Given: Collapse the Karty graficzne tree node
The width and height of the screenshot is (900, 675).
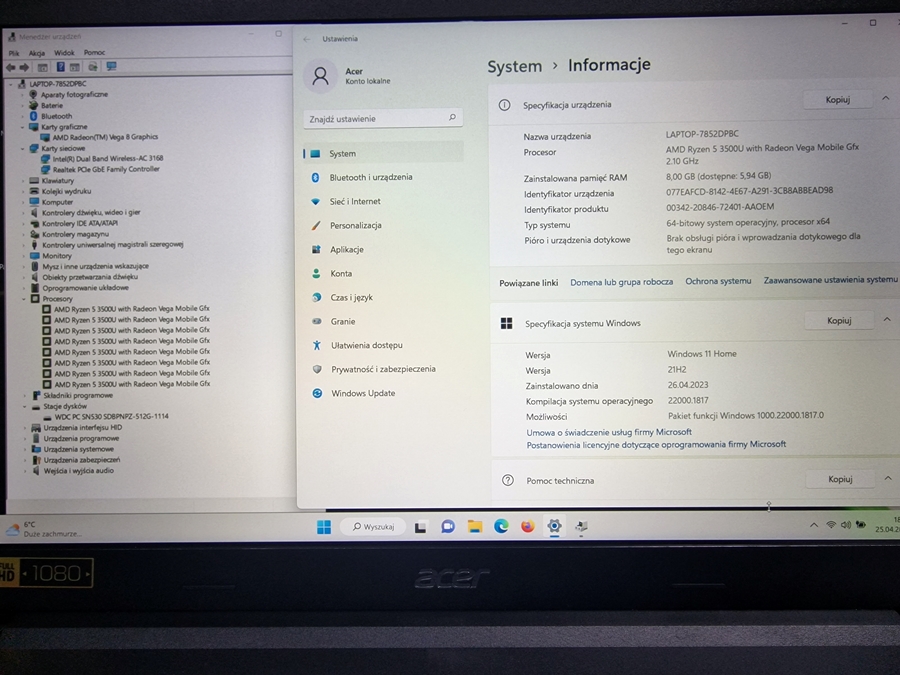Looking at the screenshot, I should [x=23, y=127].
